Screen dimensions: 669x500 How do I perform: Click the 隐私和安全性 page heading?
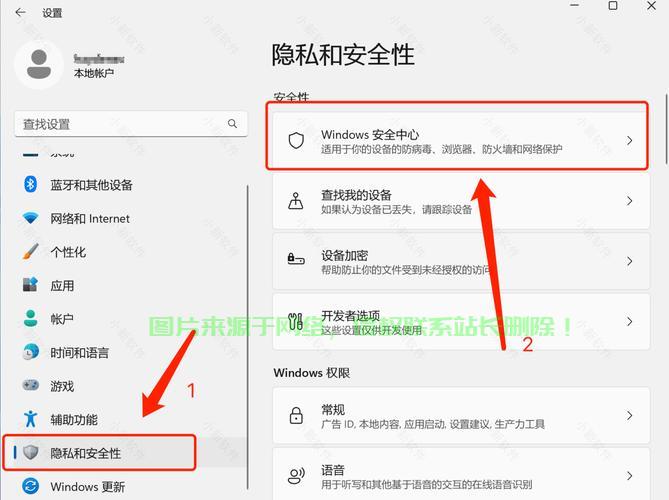point(343,55)
